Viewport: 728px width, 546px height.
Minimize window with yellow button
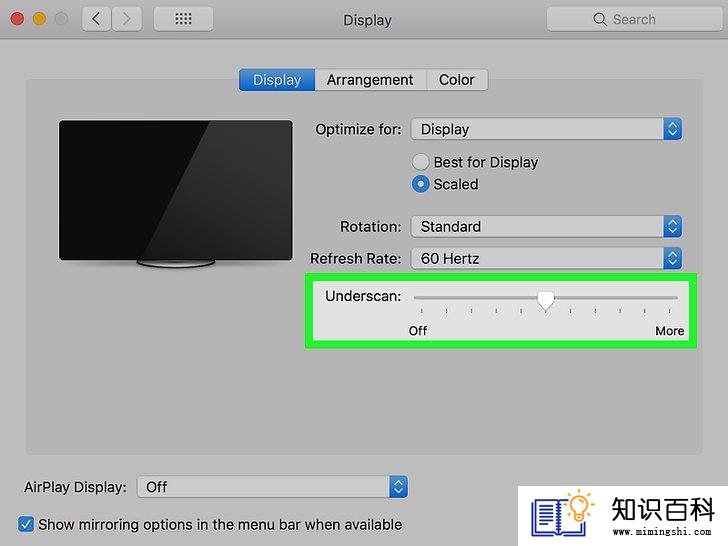[x=39, y=19]
